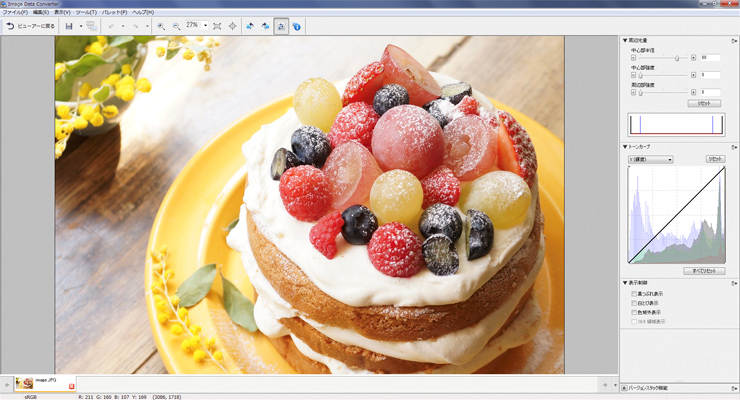
Task: Click the fit-to-window icon
Action: pos(217,25)
